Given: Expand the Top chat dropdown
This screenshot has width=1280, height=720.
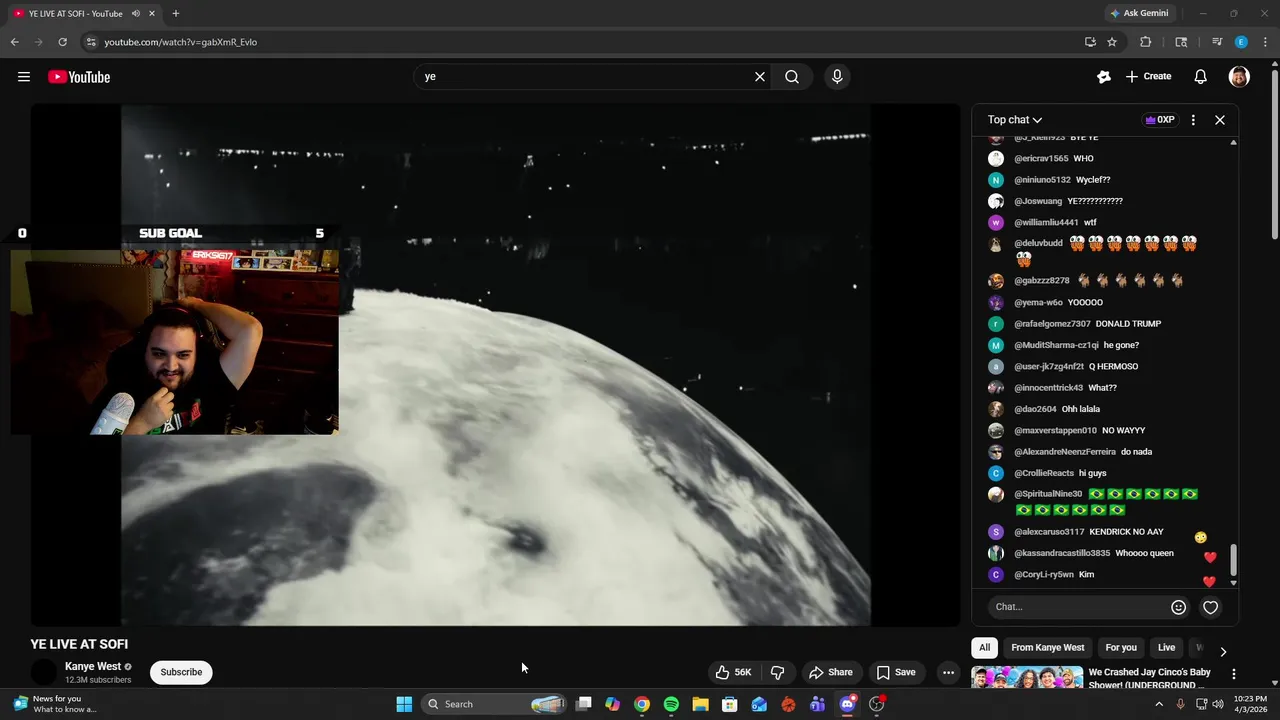Looking at the screenshot, I should pos(1015,120).
